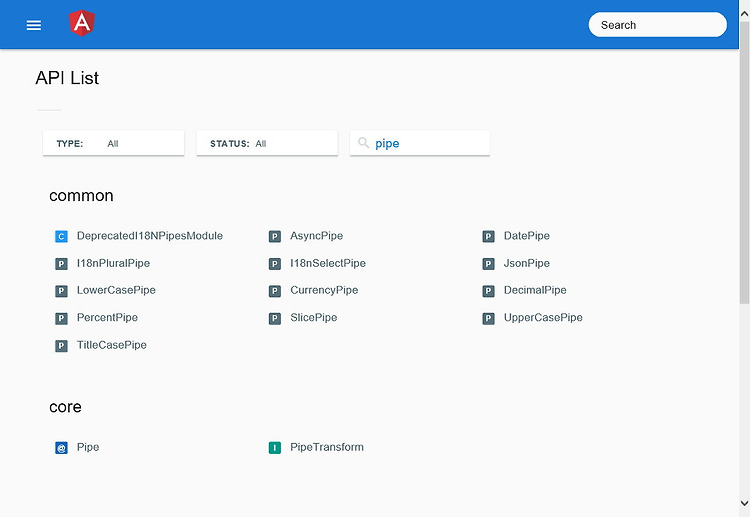Open the JsonPipe link
This screenshot has width=750, height=517.
(527, 263)
